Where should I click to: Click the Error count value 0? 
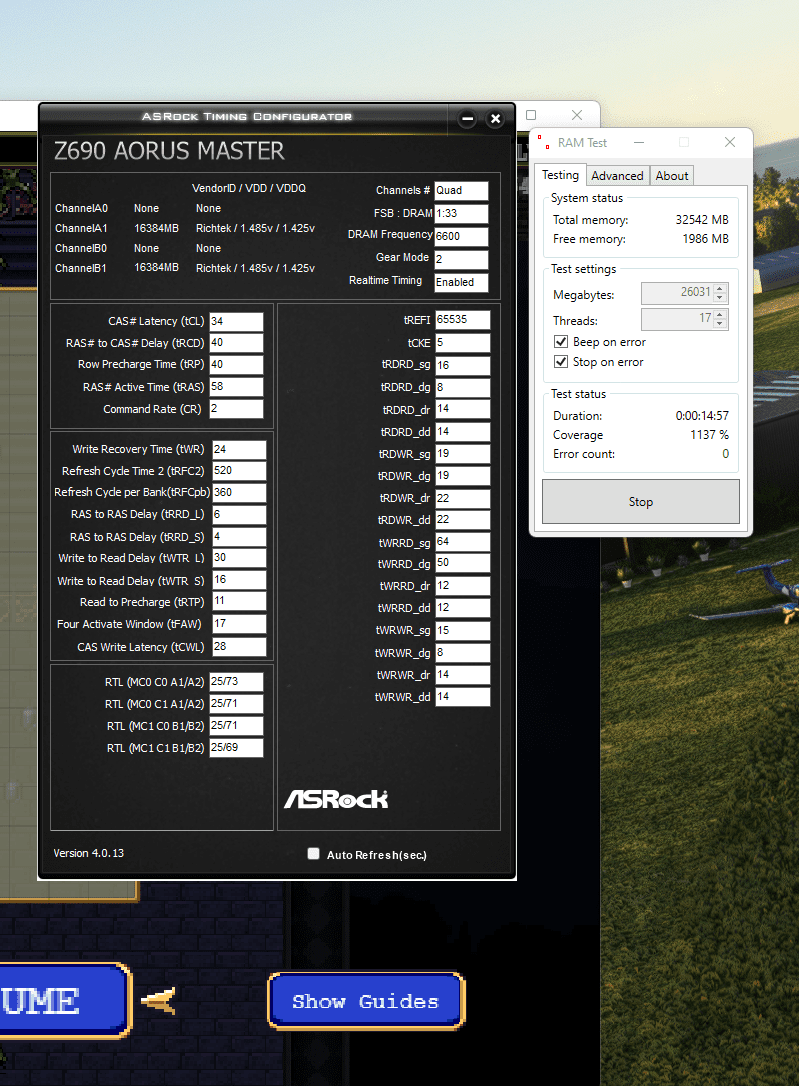pos(726,454)
